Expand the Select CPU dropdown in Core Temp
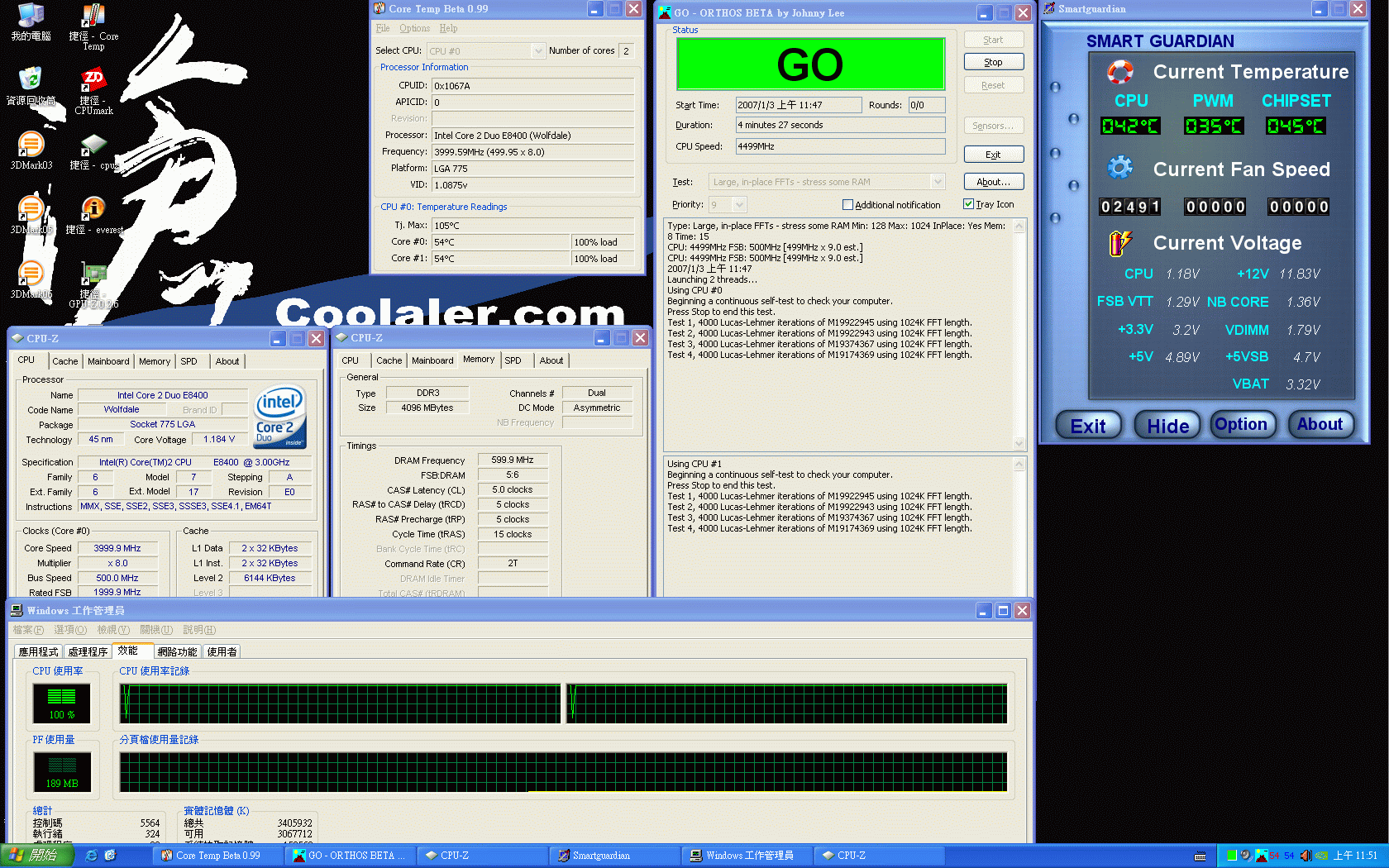This screenshot has height=868, width=1389. [x=538, y=50]
